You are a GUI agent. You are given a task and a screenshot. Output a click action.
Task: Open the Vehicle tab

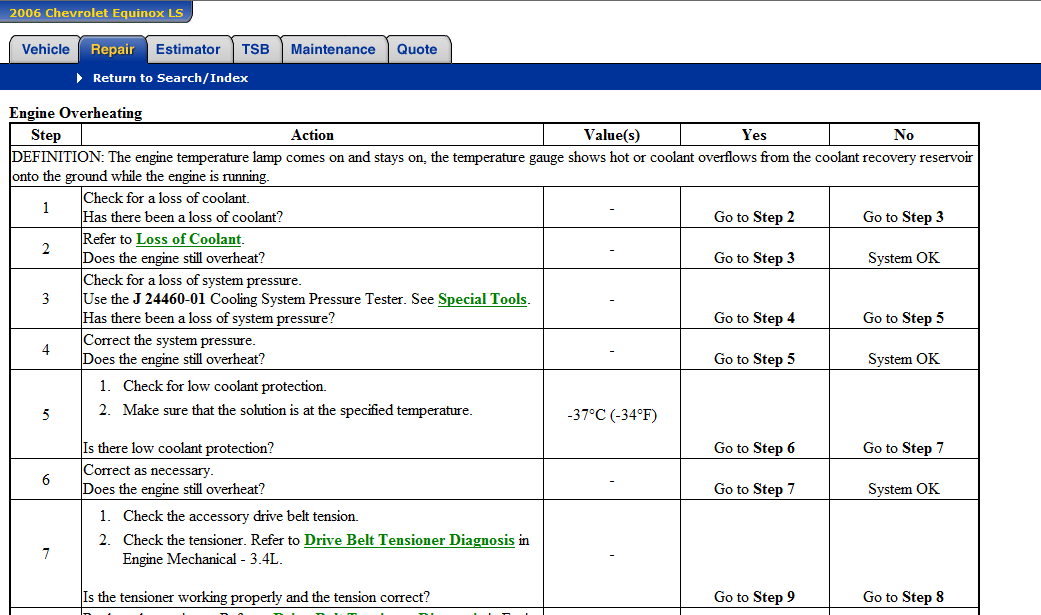[x=45, y=50]
